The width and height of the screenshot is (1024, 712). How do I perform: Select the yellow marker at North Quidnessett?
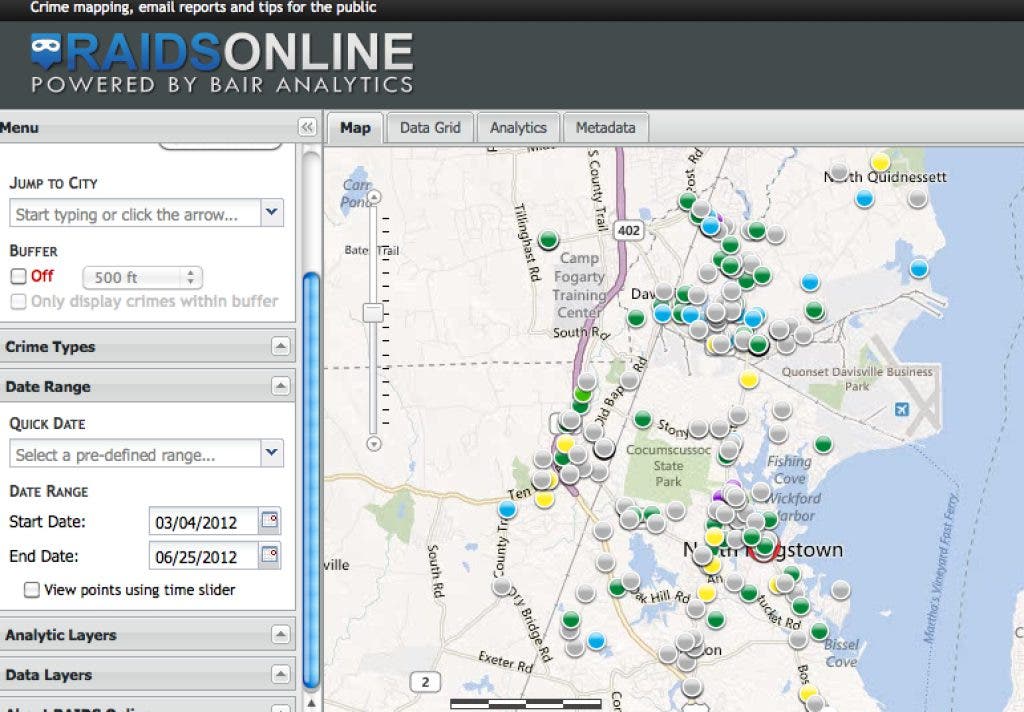click(880, 161)
